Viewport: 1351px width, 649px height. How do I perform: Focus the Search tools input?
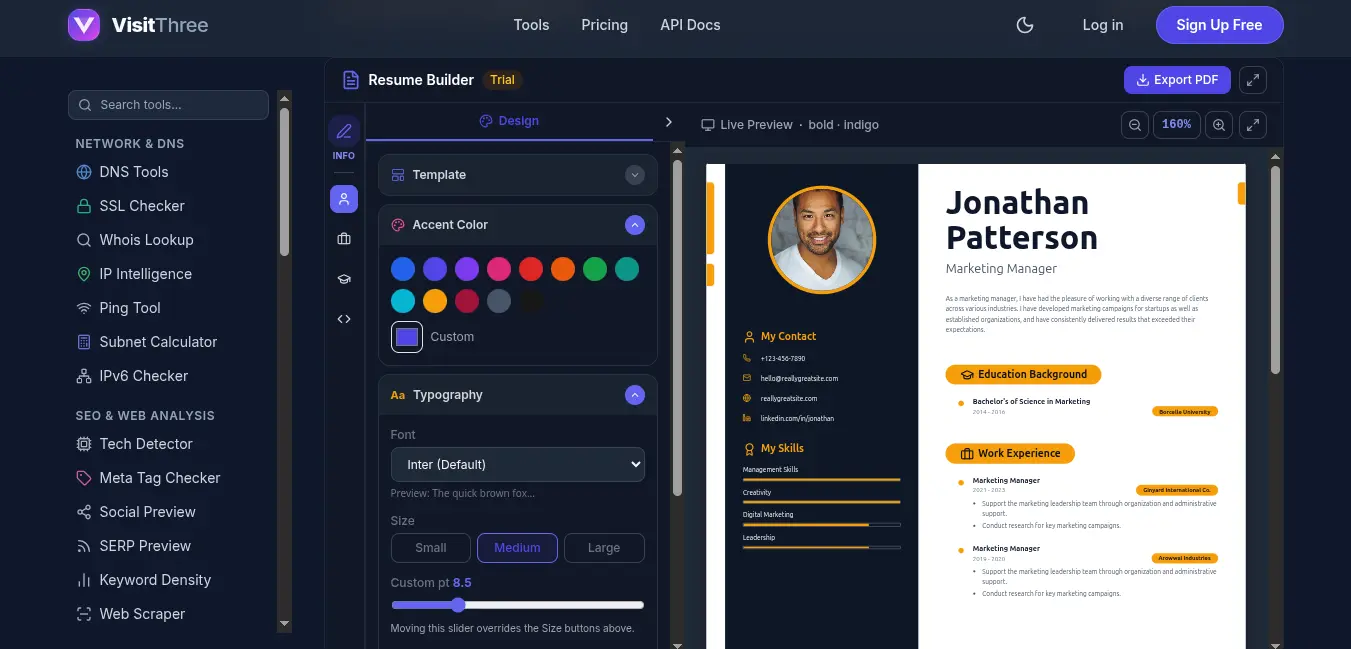168,105
